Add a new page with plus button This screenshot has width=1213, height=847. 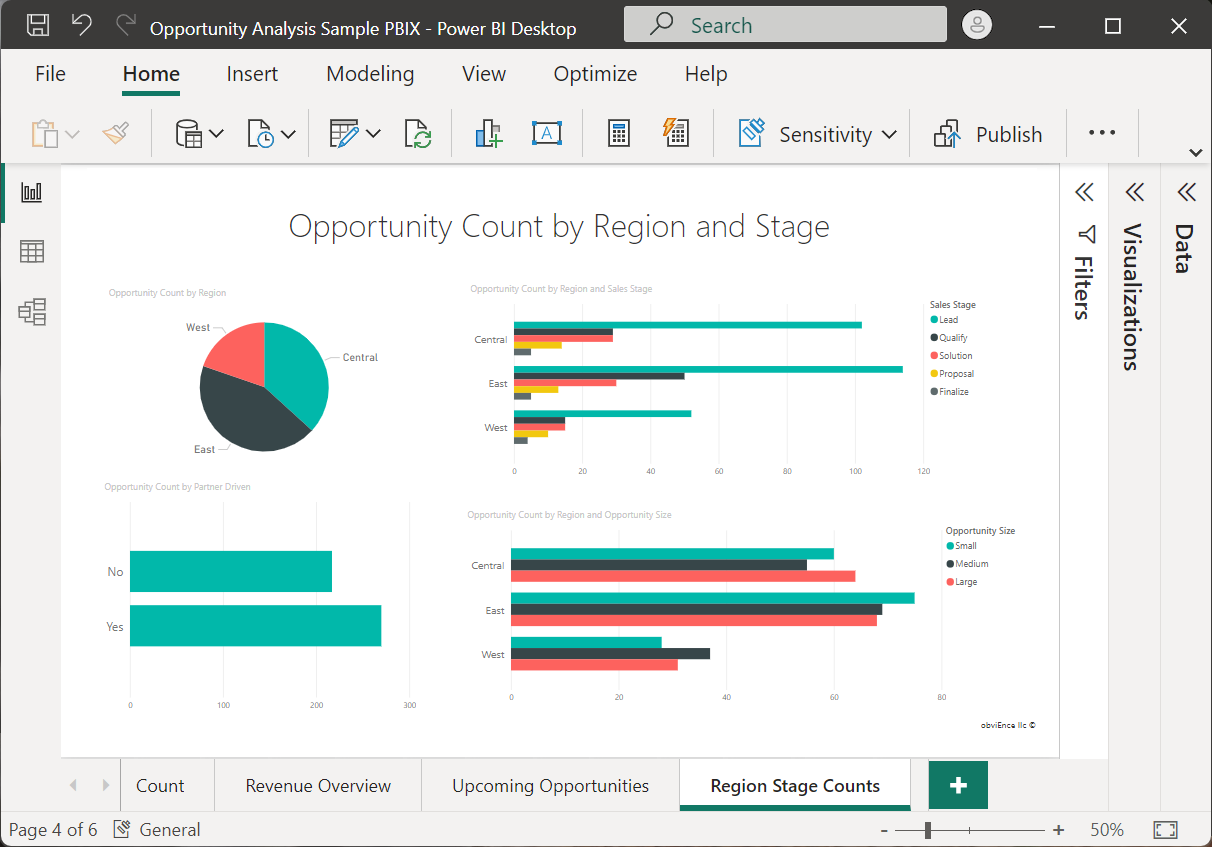(x=958, y=786)
